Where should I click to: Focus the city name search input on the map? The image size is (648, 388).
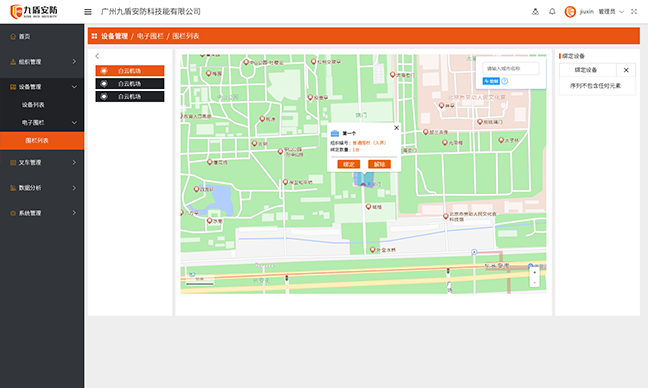click(511, 69)
